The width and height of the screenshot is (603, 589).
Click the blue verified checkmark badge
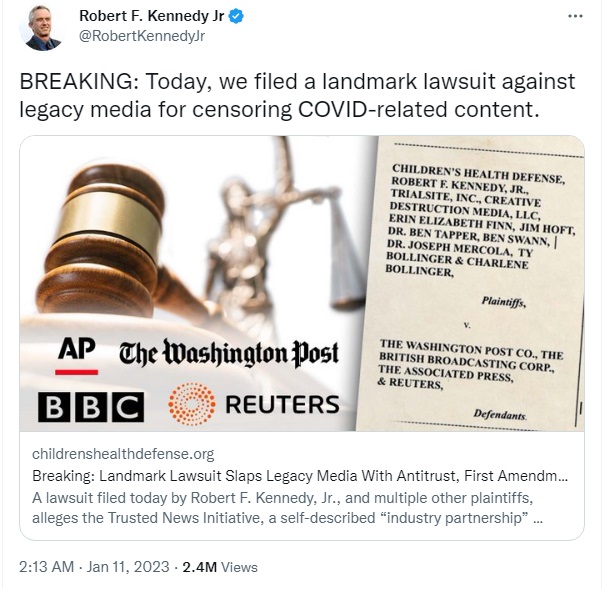pyautogui.click(x=236, y=16)
